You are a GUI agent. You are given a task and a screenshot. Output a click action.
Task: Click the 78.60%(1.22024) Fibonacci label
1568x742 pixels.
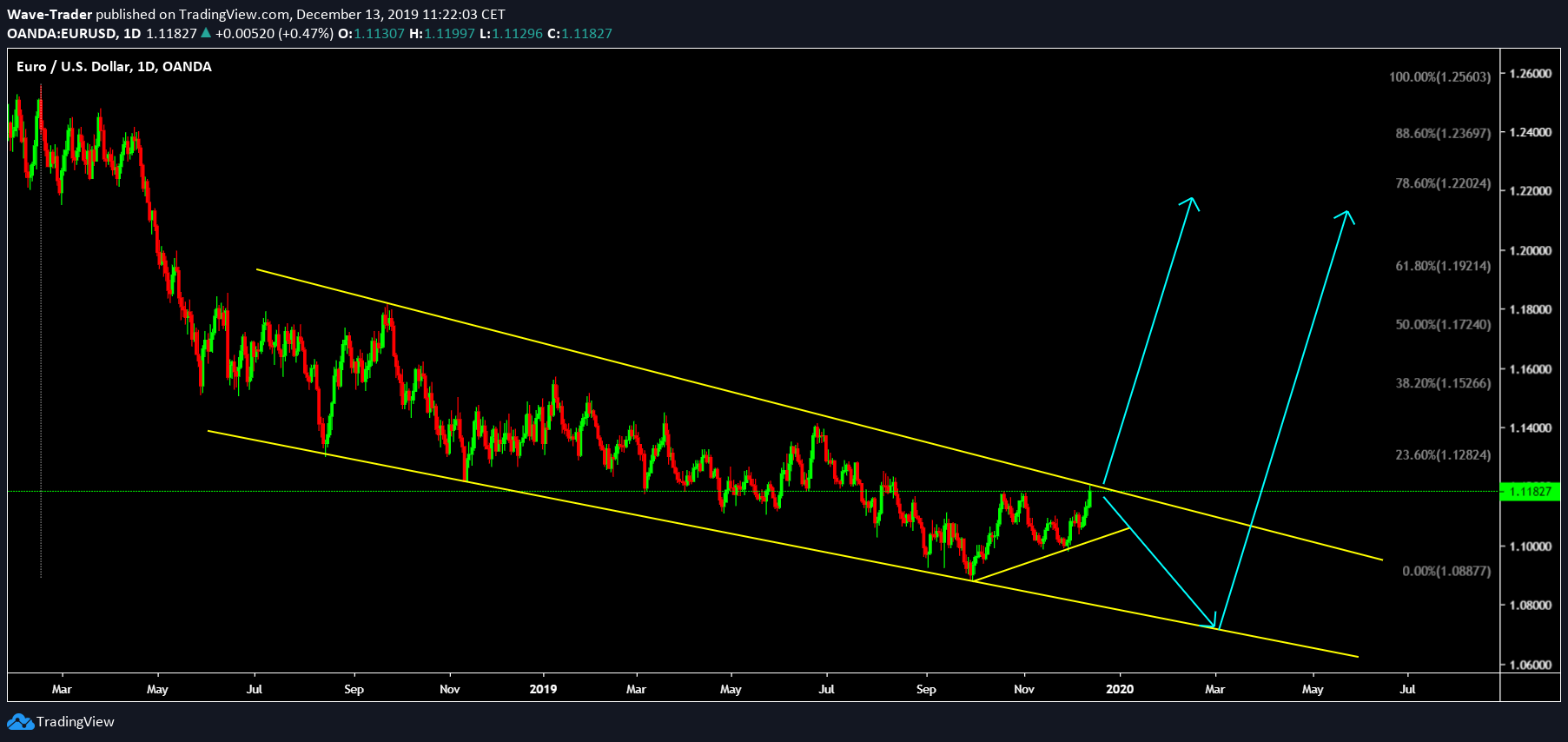click(x=1443, y=183)
